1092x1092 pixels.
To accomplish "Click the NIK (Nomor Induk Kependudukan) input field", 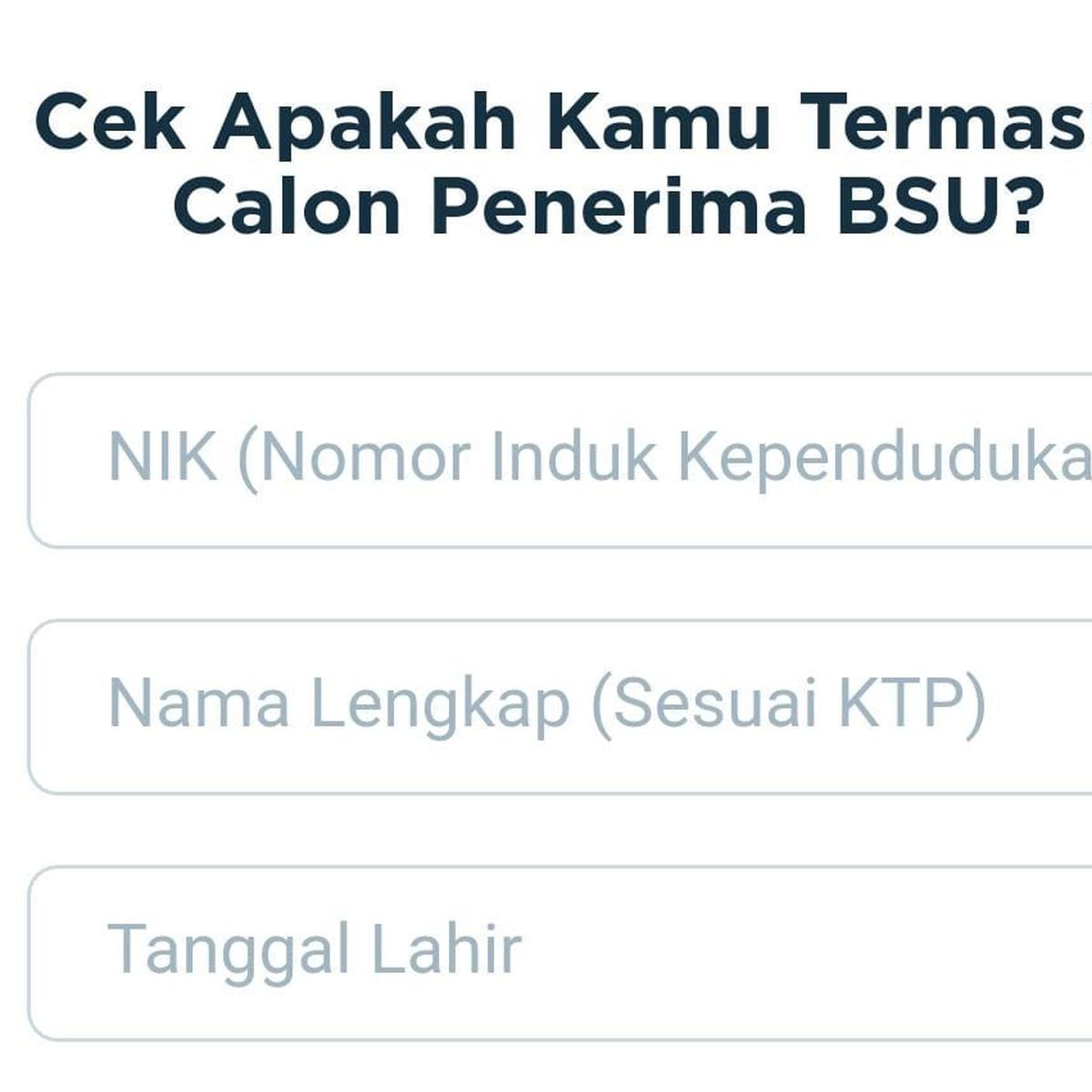I will click(x=546, y=460).
